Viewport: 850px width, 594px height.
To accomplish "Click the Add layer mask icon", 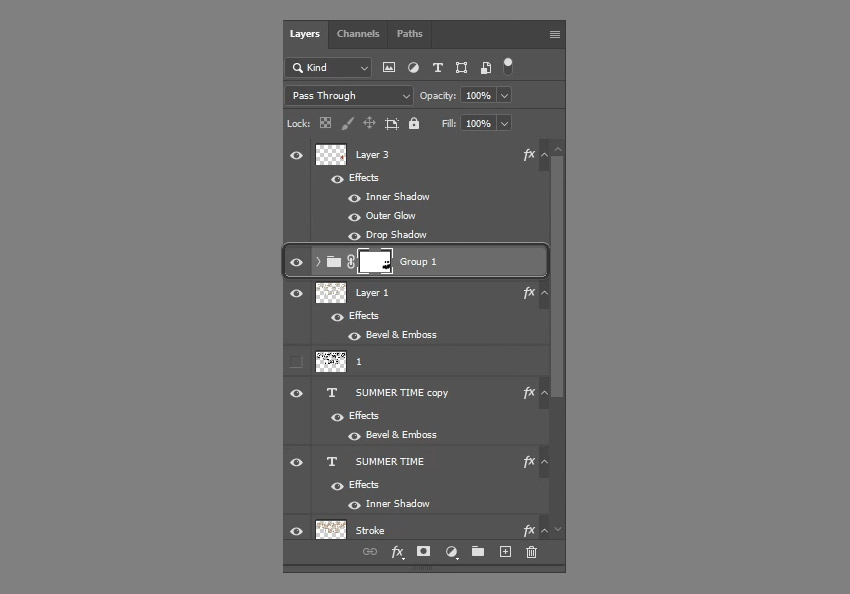I will coord(424,551).
